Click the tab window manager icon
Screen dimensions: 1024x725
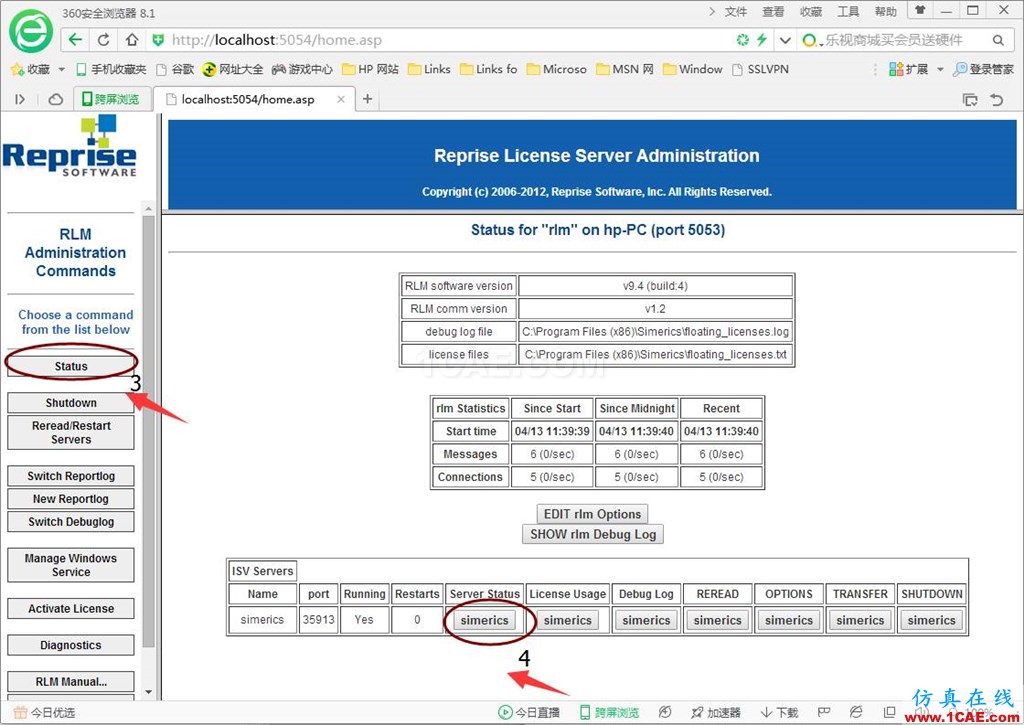tap(970, 100)
